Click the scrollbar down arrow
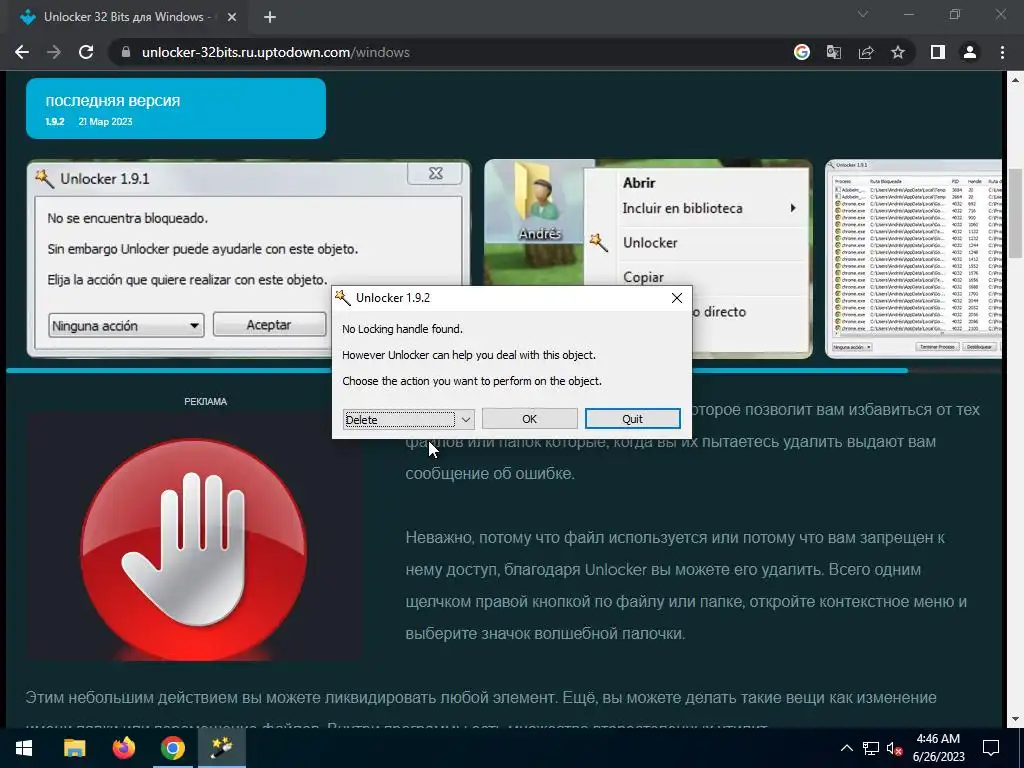This screenshot has width=1024, height=768. click(1015, 719)
